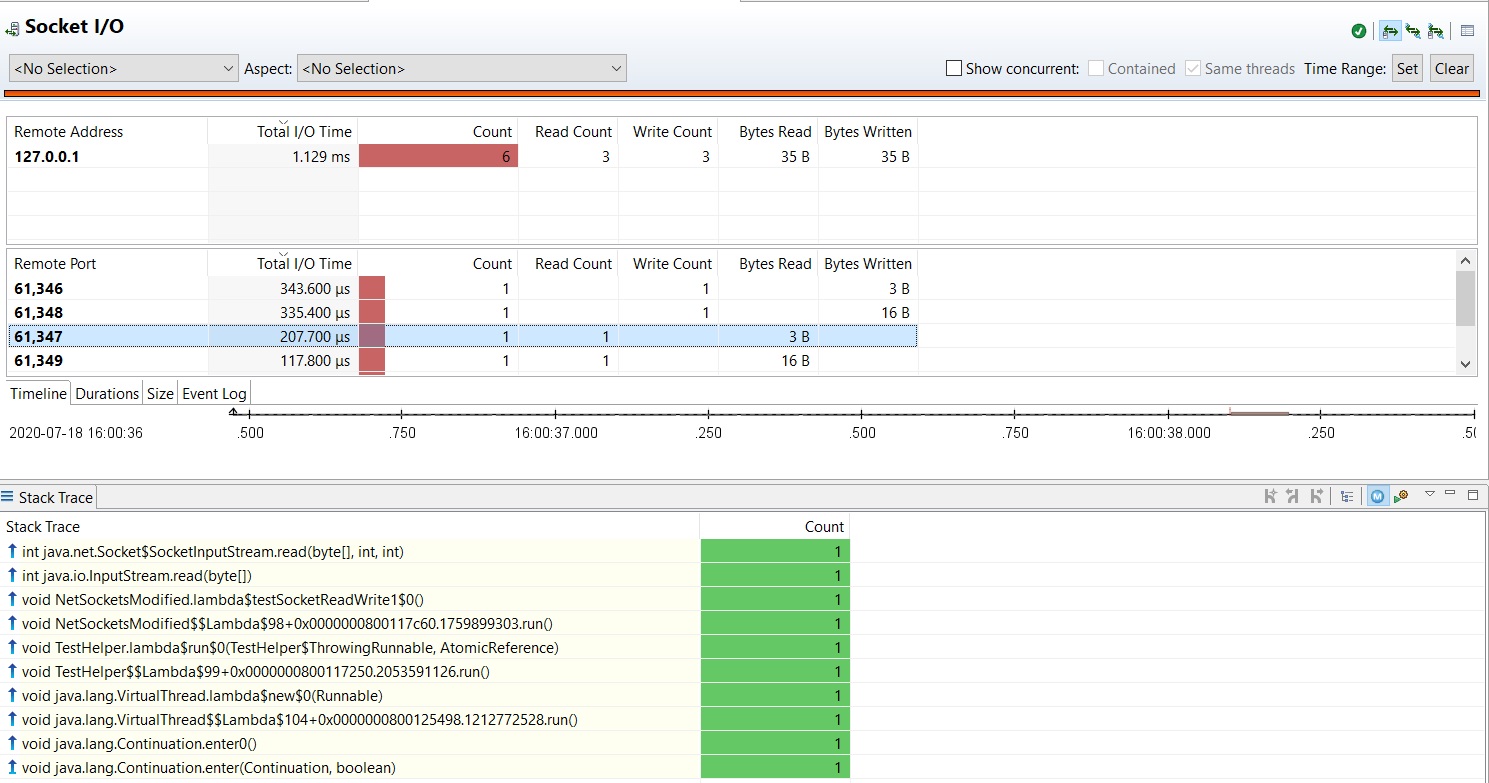Click the Remote Port table scrollbar thumb
Viewport: 1489px width, 783px height.
(x=1465, y=298)
